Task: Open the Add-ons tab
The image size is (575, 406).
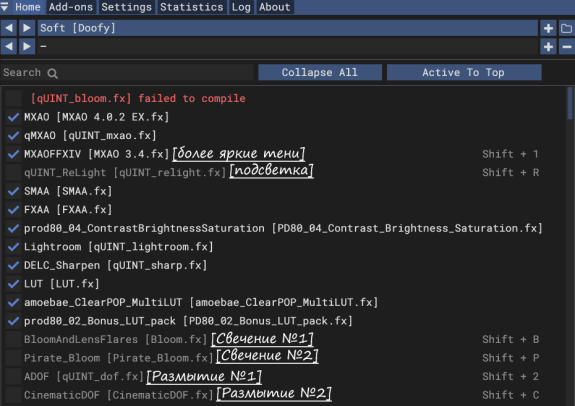Action: click(x=71, y=7)
